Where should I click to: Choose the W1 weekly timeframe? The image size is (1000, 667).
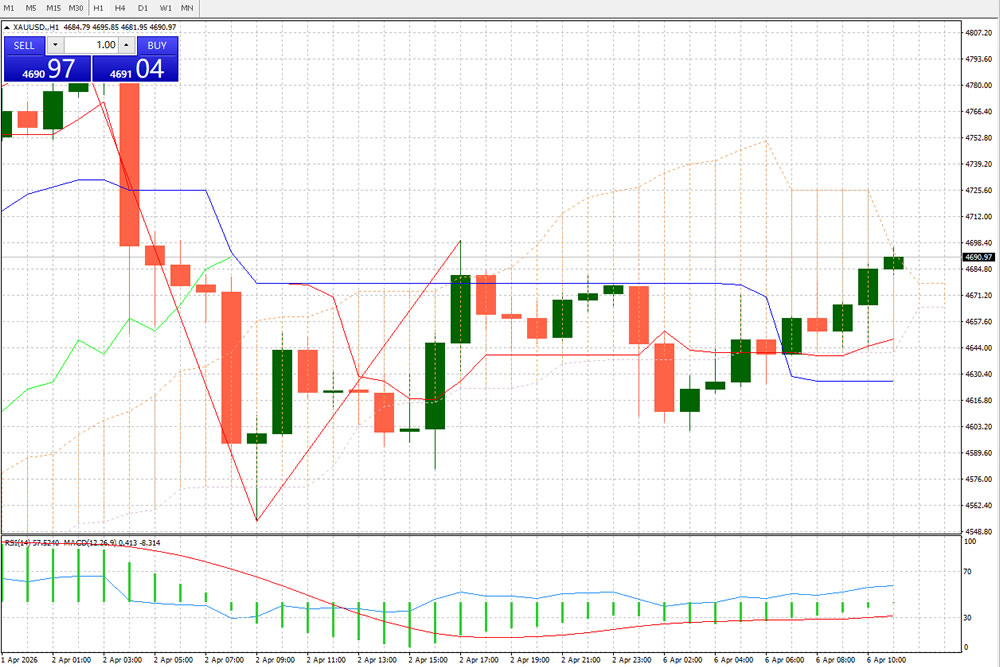click(164, 8)
